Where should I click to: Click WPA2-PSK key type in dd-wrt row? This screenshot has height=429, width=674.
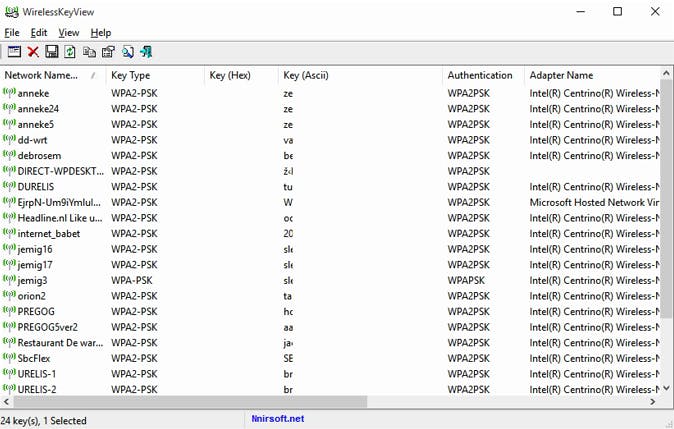pos(134,140)
